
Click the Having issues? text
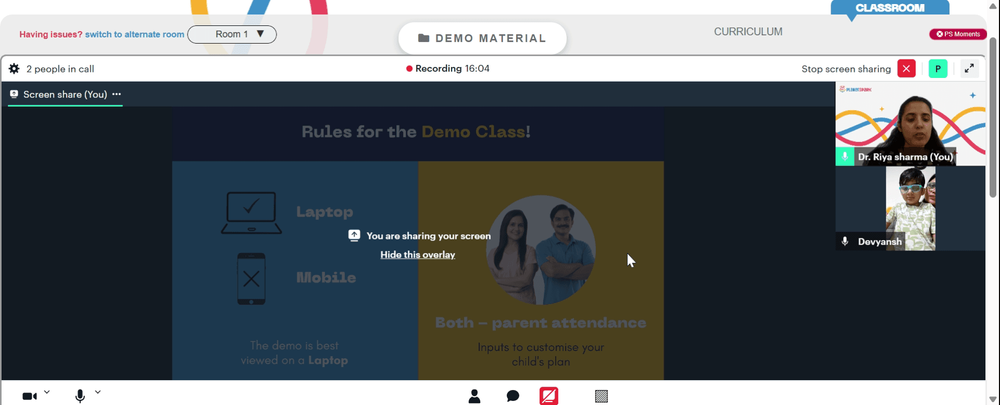[x=50, y=34]
